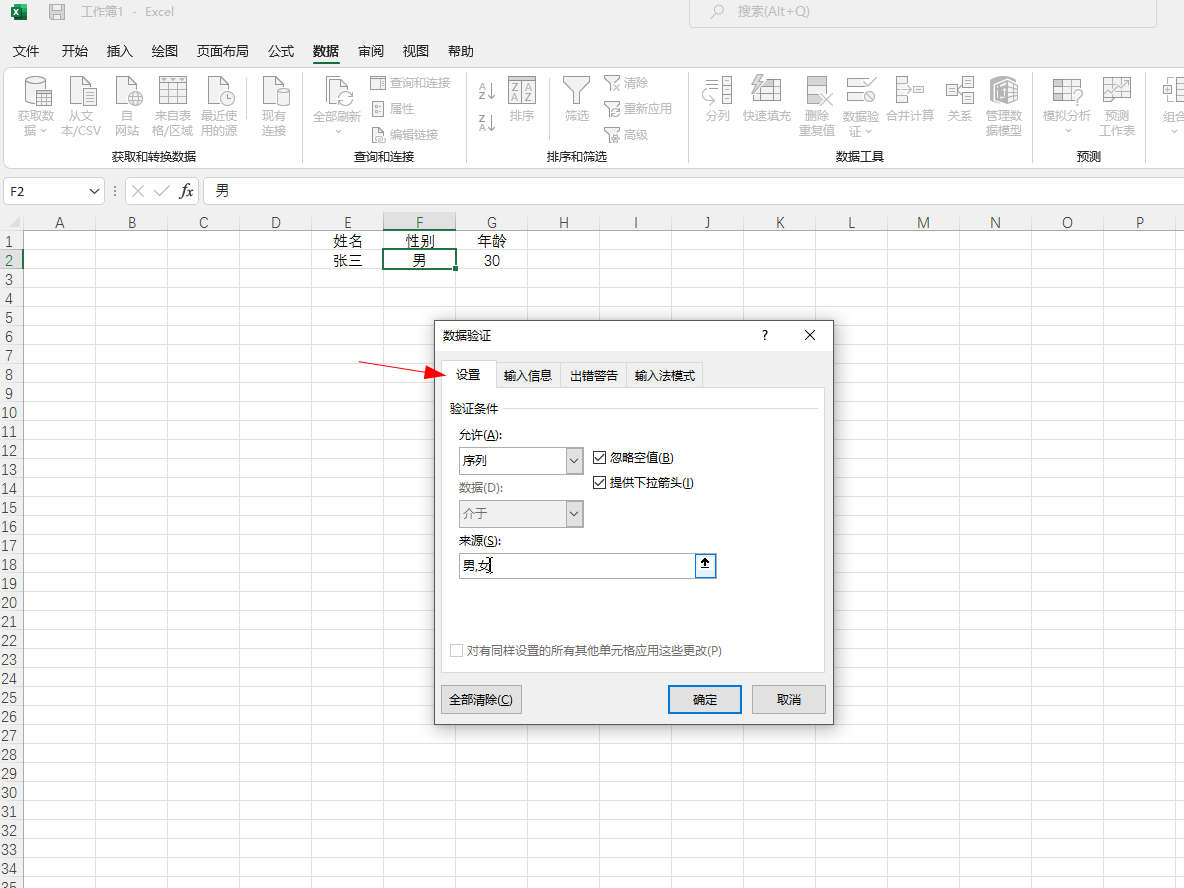Open the Insert (插入) ribbon tab
This screenshot has width=1184, height=888.
(x=119, y=51)
